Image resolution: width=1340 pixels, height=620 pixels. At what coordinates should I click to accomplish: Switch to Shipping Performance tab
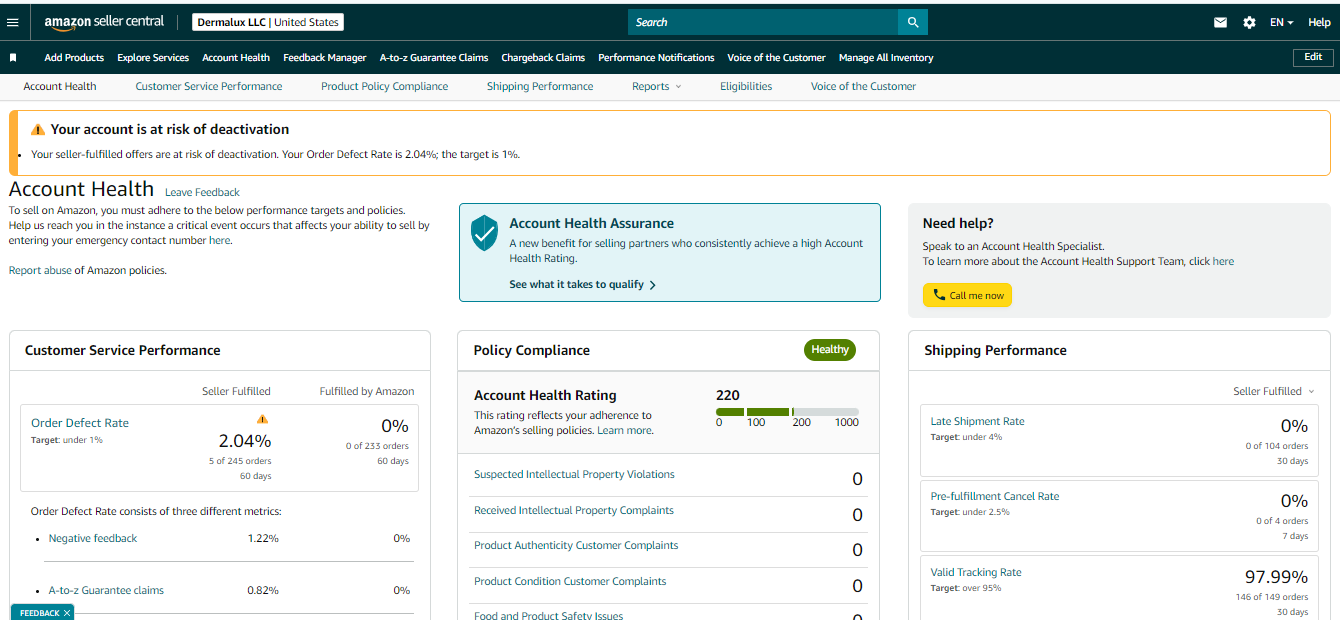pos(540,86)
